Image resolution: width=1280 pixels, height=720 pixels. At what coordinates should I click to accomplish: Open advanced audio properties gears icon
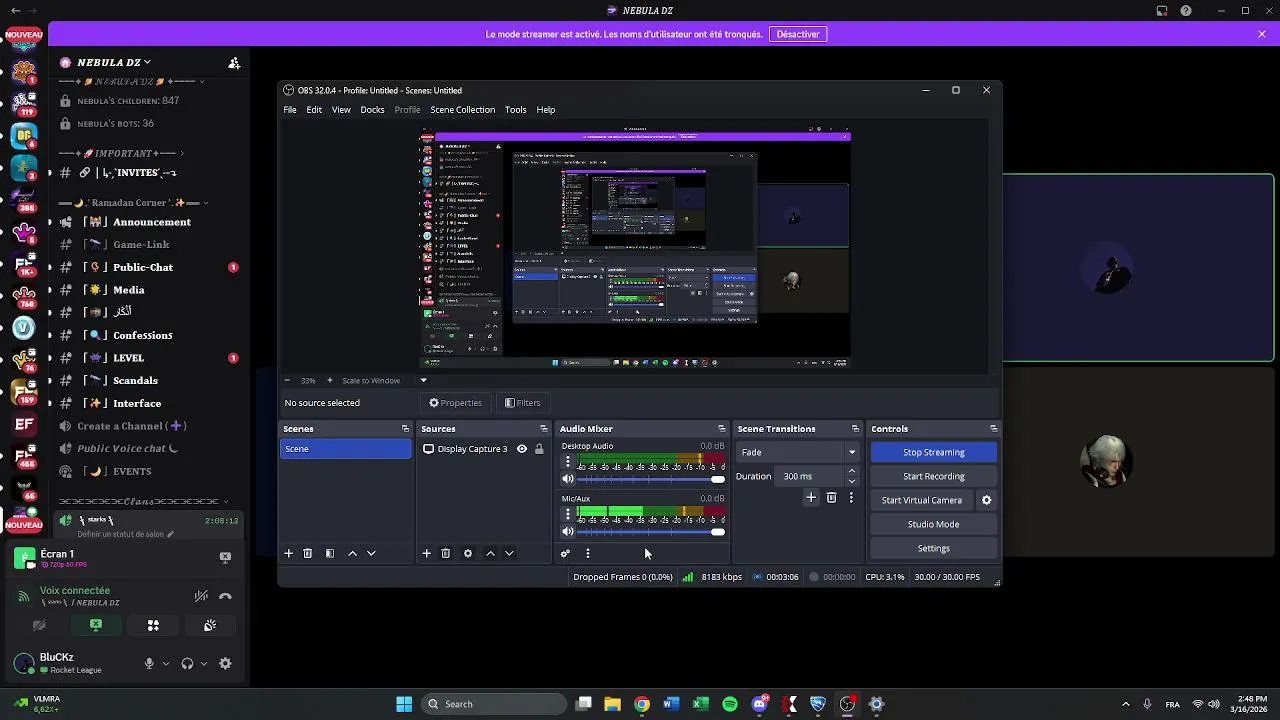[x=565, y=553]
